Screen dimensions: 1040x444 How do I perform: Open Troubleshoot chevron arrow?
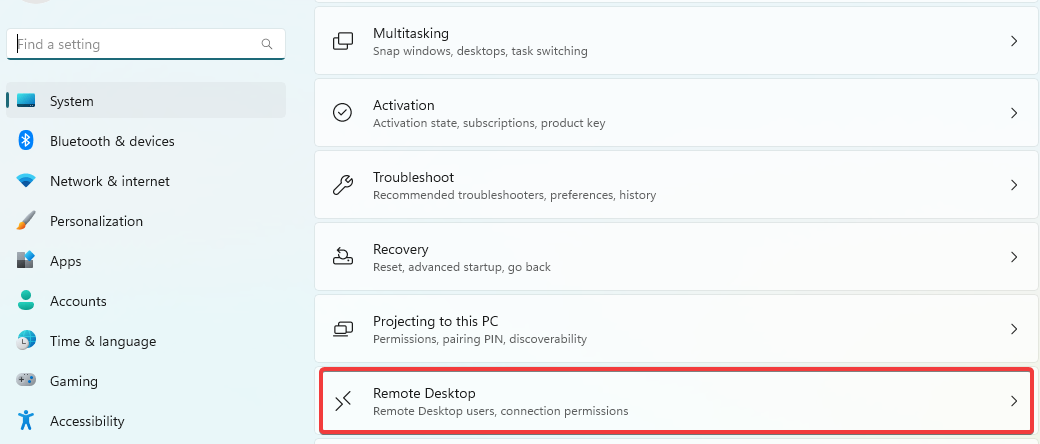[1013, 185]
